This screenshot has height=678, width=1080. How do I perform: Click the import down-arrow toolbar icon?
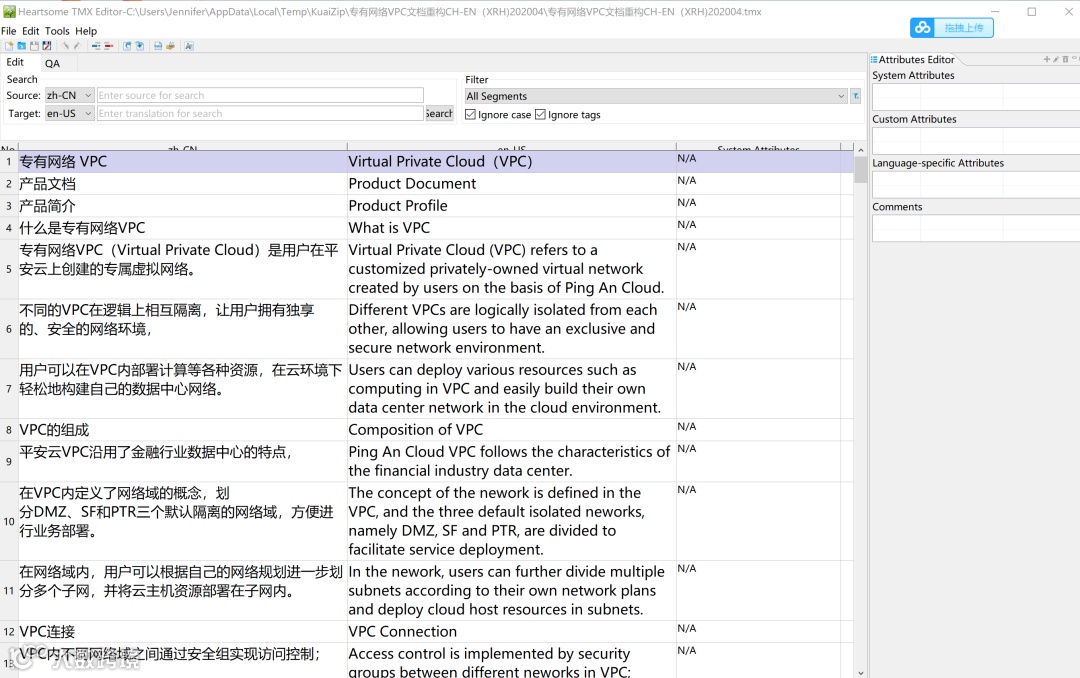140,46
